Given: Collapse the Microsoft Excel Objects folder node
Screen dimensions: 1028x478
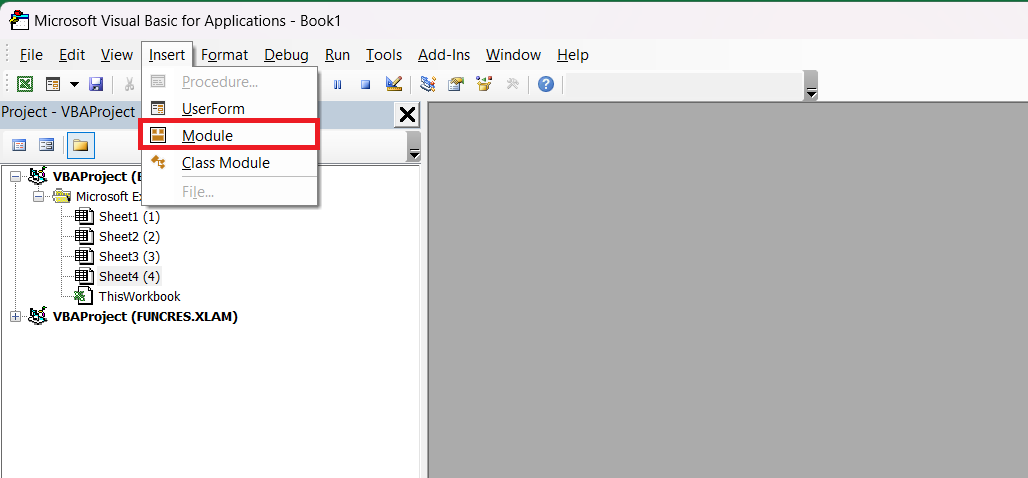Looking at the screenshot, I should pos(39,196).
